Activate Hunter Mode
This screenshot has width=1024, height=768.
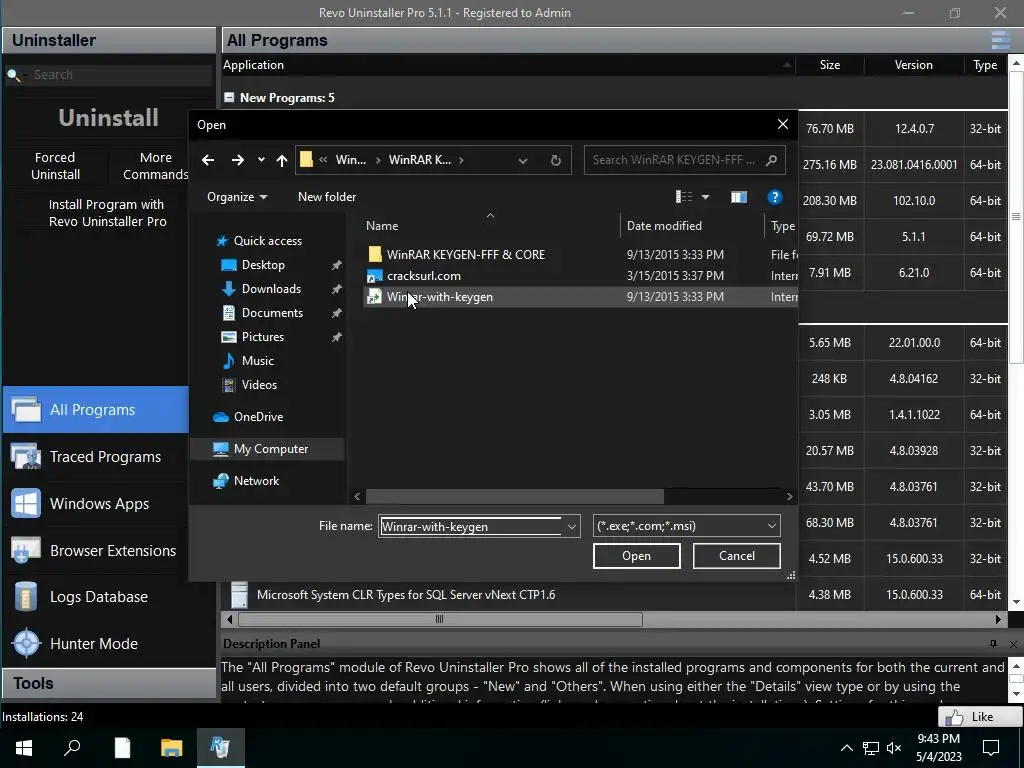click(x=95, y=644)
